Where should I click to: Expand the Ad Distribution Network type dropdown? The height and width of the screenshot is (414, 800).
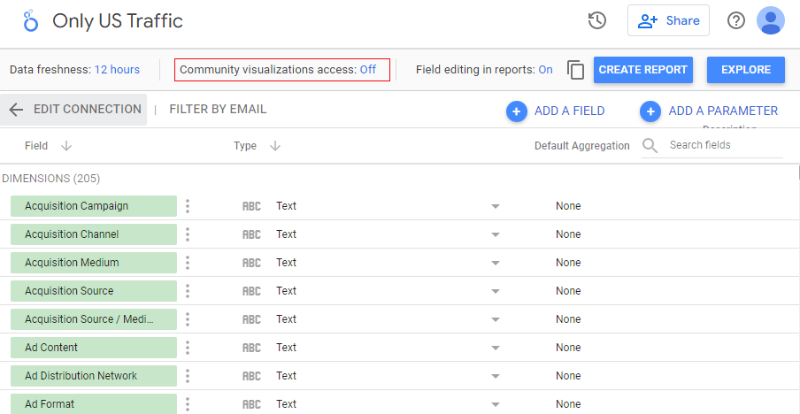click(495, 376)
